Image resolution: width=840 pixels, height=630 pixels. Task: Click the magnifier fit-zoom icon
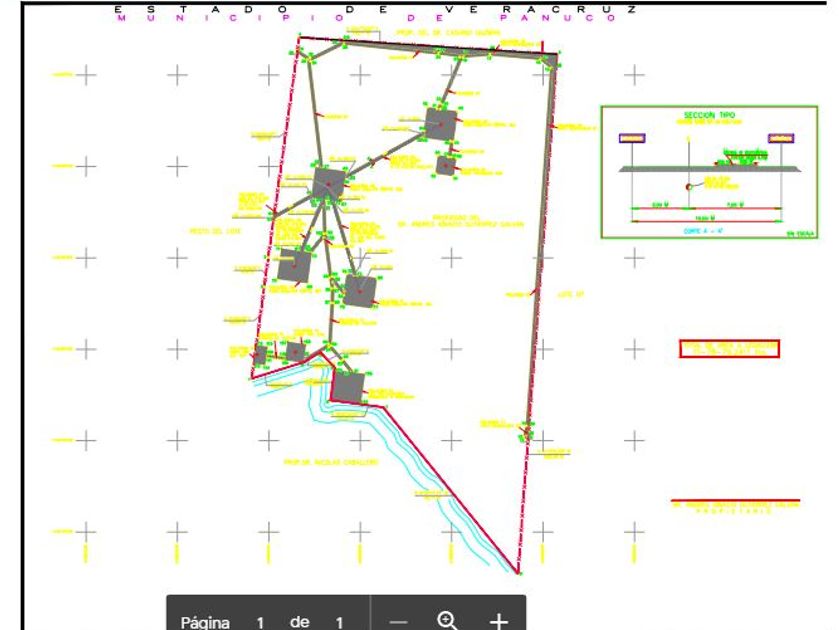click(x=448, y=621)
